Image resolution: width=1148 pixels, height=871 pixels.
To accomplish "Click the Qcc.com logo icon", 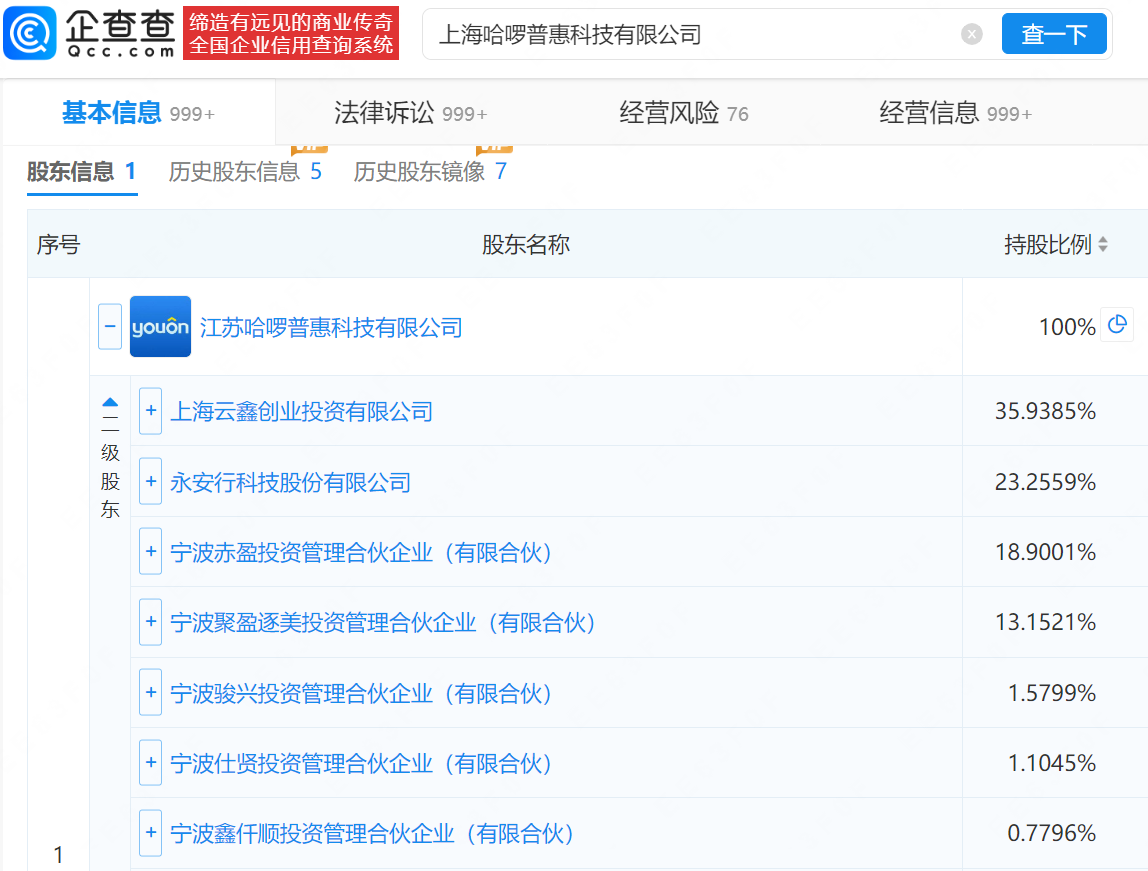I will pos(30,34).
